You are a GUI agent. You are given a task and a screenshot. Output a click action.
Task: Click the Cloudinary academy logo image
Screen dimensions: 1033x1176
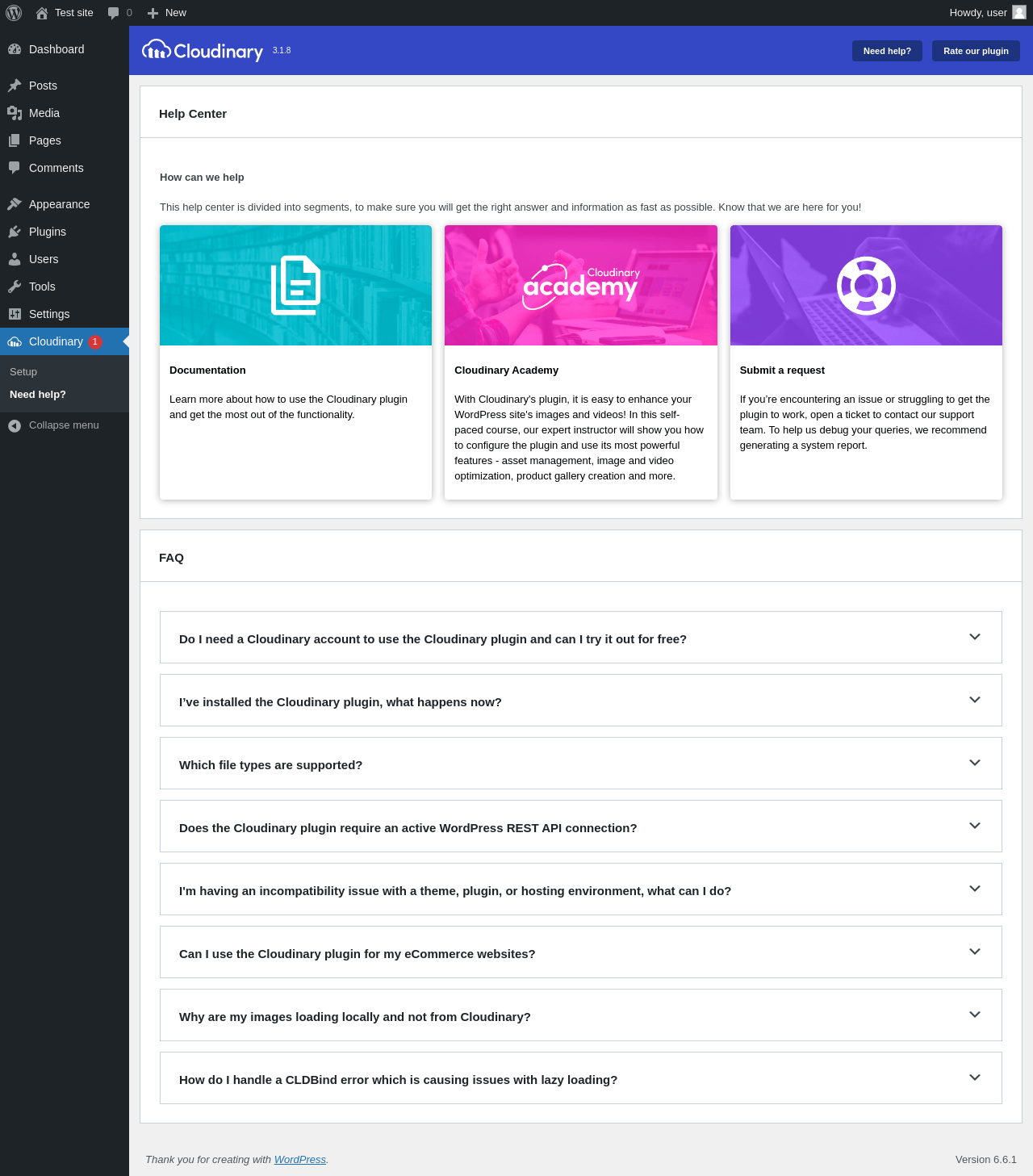click(581, 286)
